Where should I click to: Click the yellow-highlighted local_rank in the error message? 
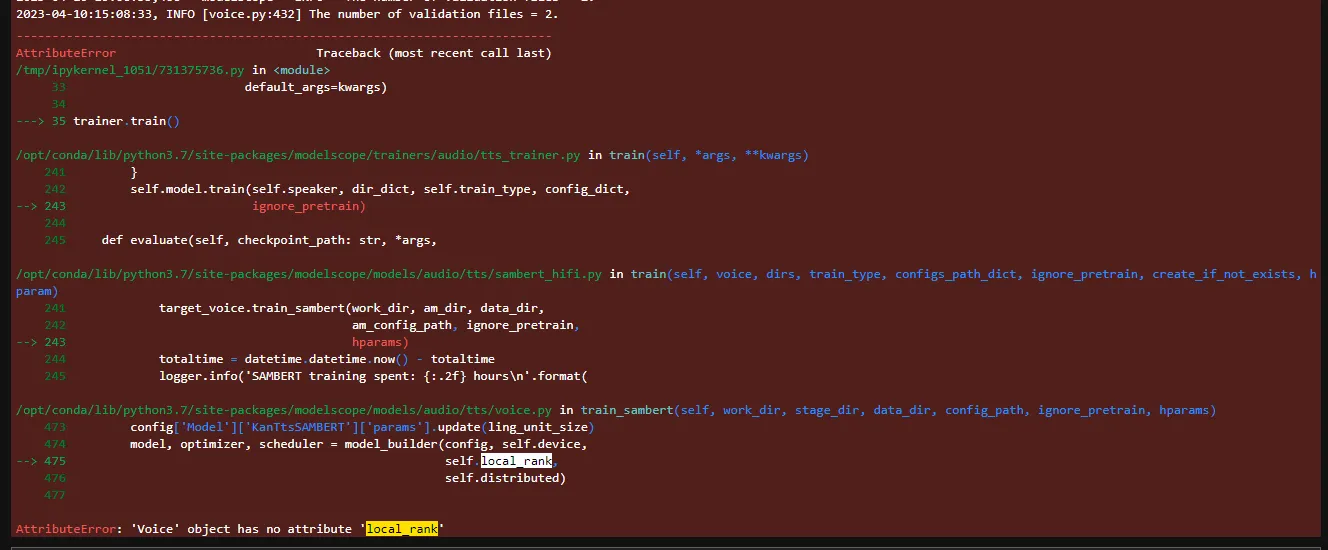(x=402, y=529)
